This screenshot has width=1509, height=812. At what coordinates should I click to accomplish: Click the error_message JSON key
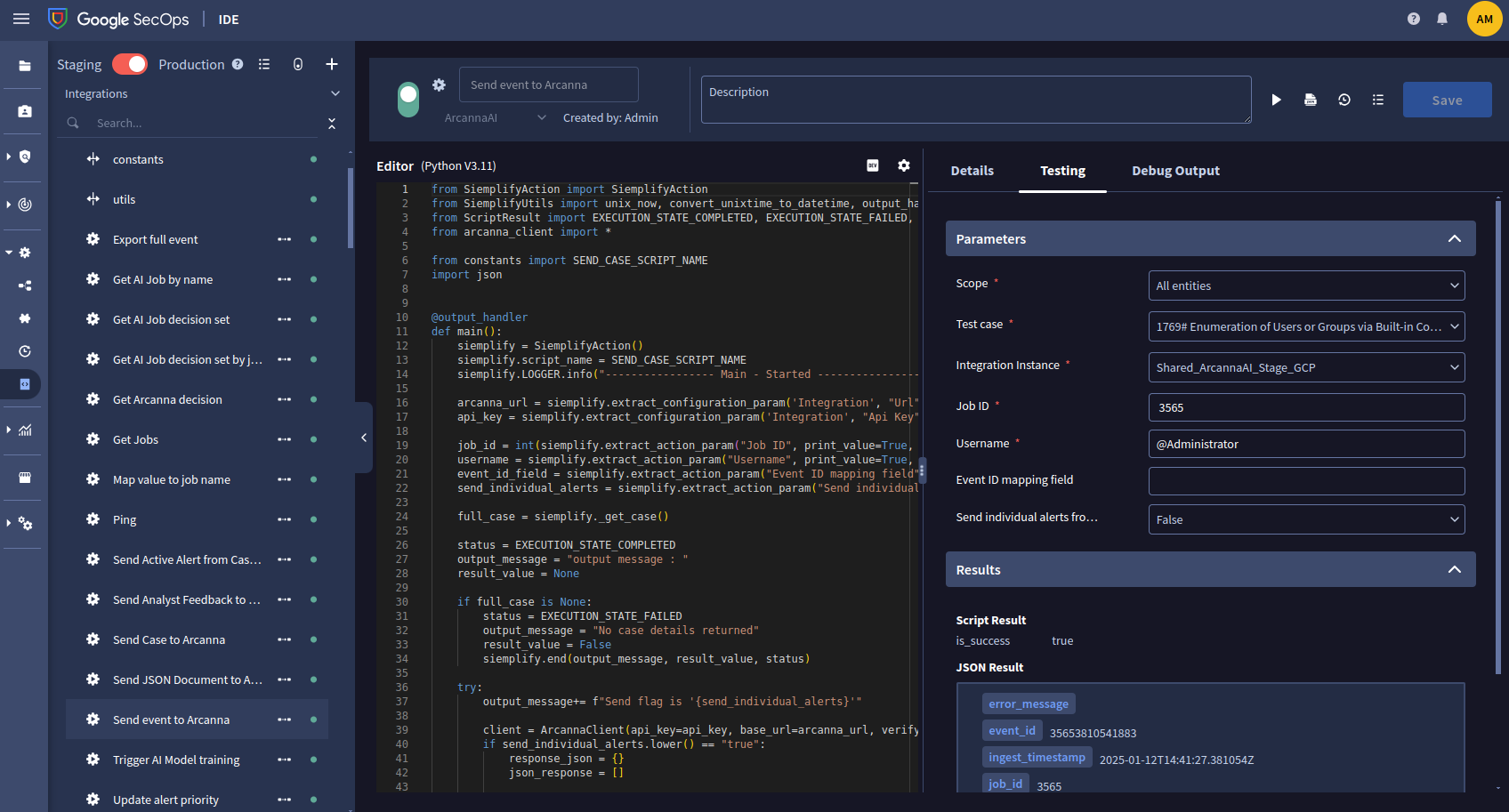click(1029, 703)
